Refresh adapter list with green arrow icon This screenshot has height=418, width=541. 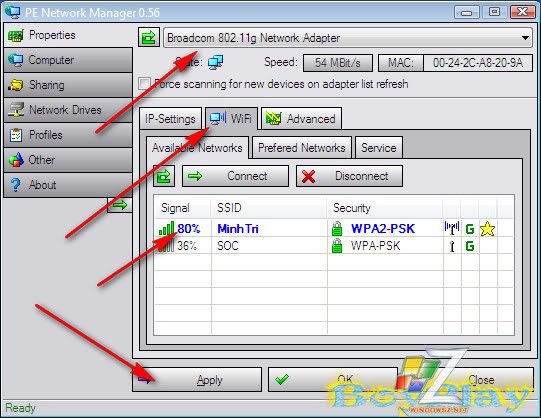[149, 37]
